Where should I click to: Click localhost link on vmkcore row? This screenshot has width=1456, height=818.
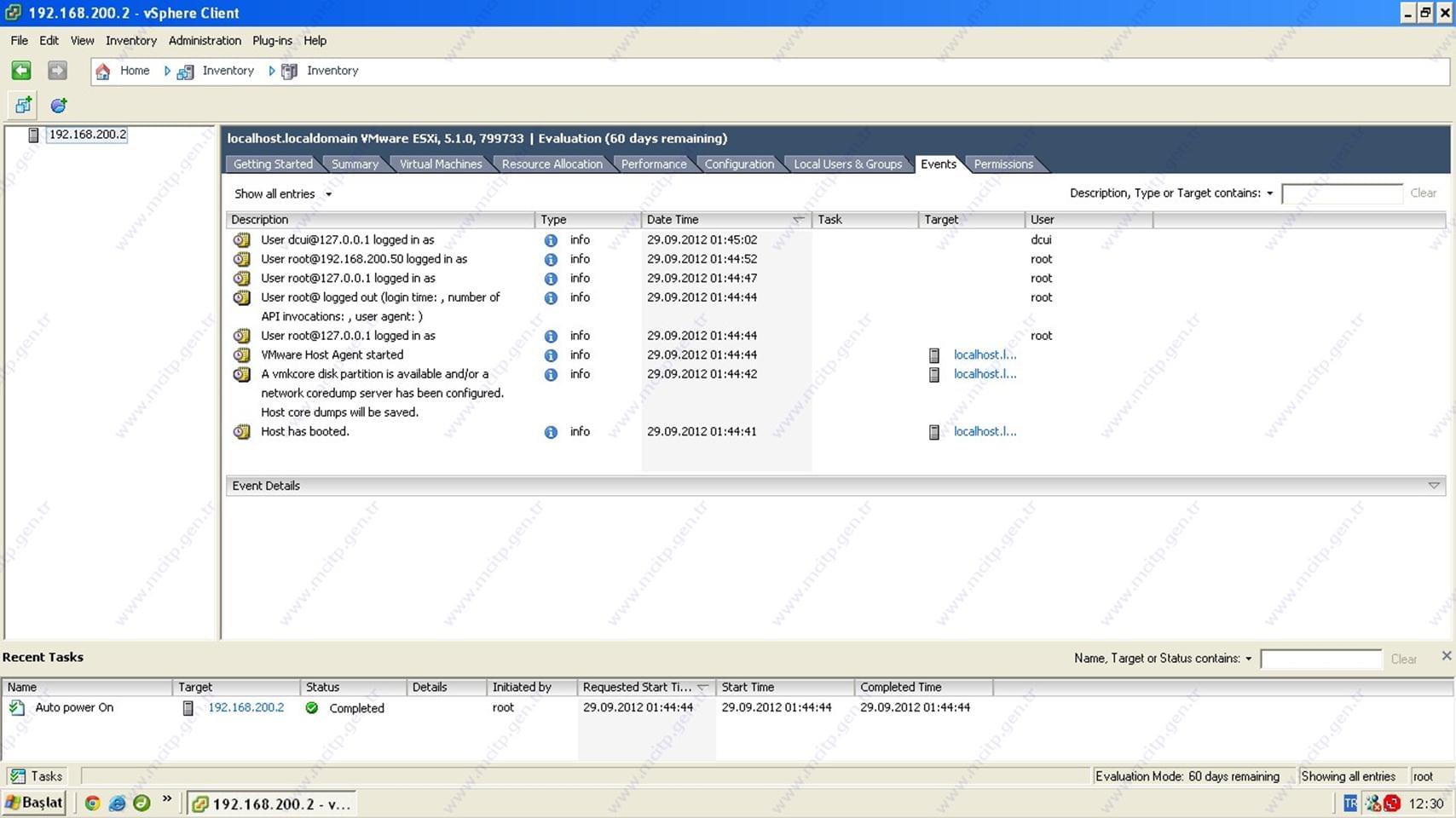click(x=985, y=374)
